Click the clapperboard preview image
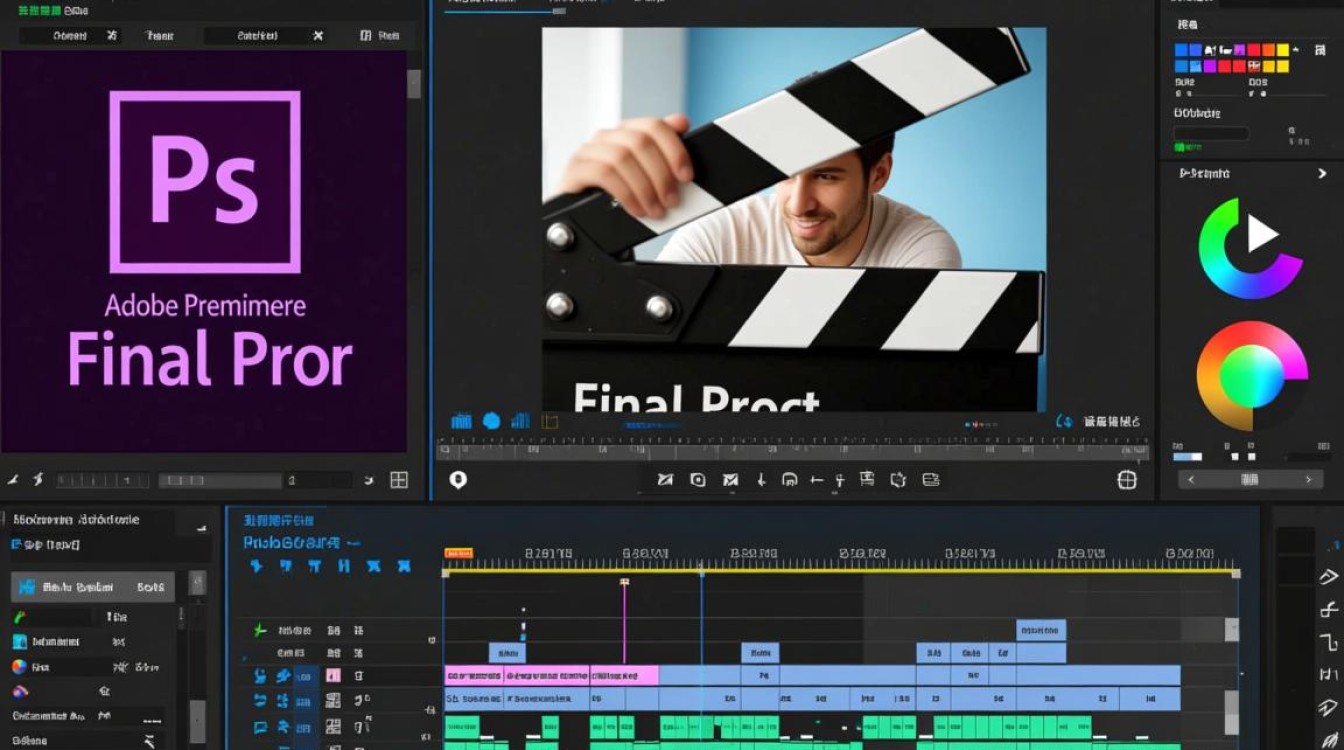 coord(794,219)
